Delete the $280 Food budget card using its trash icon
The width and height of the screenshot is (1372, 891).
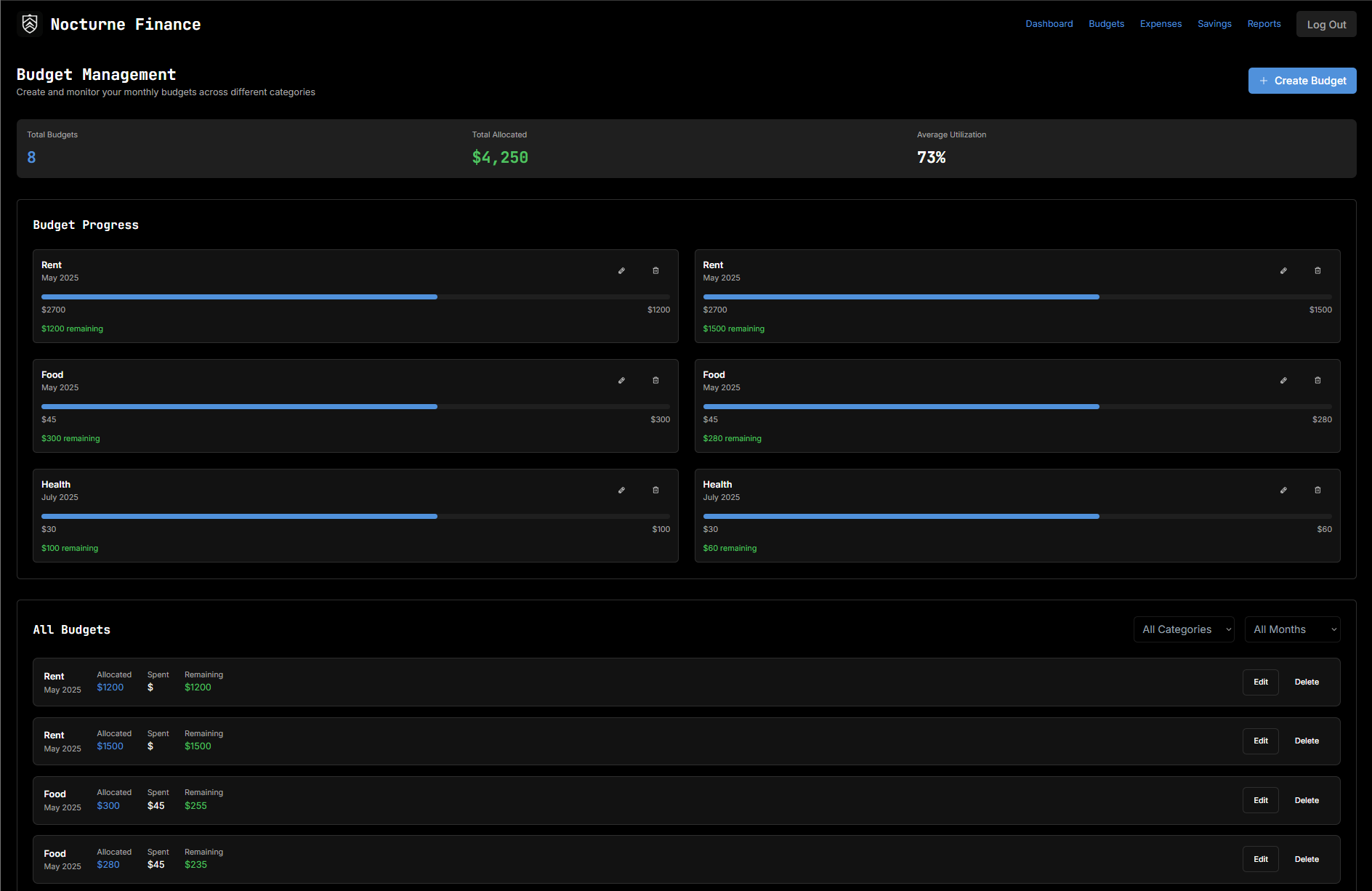[x=1317, y=380]
